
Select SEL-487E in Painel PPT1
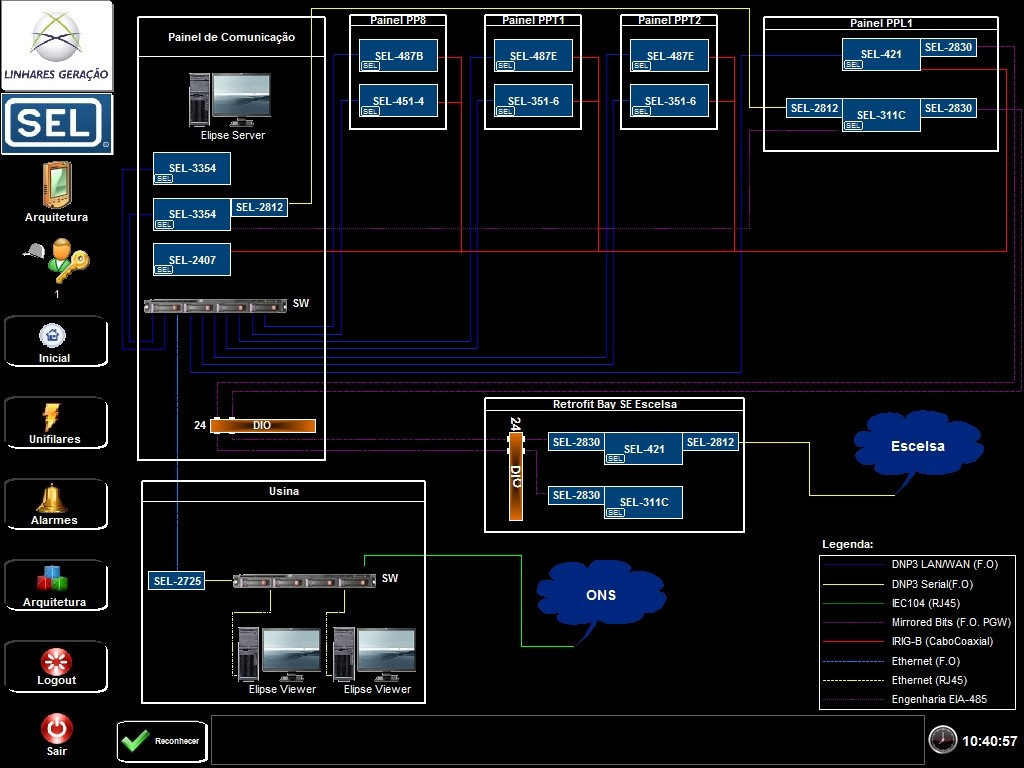coord(534,56)
